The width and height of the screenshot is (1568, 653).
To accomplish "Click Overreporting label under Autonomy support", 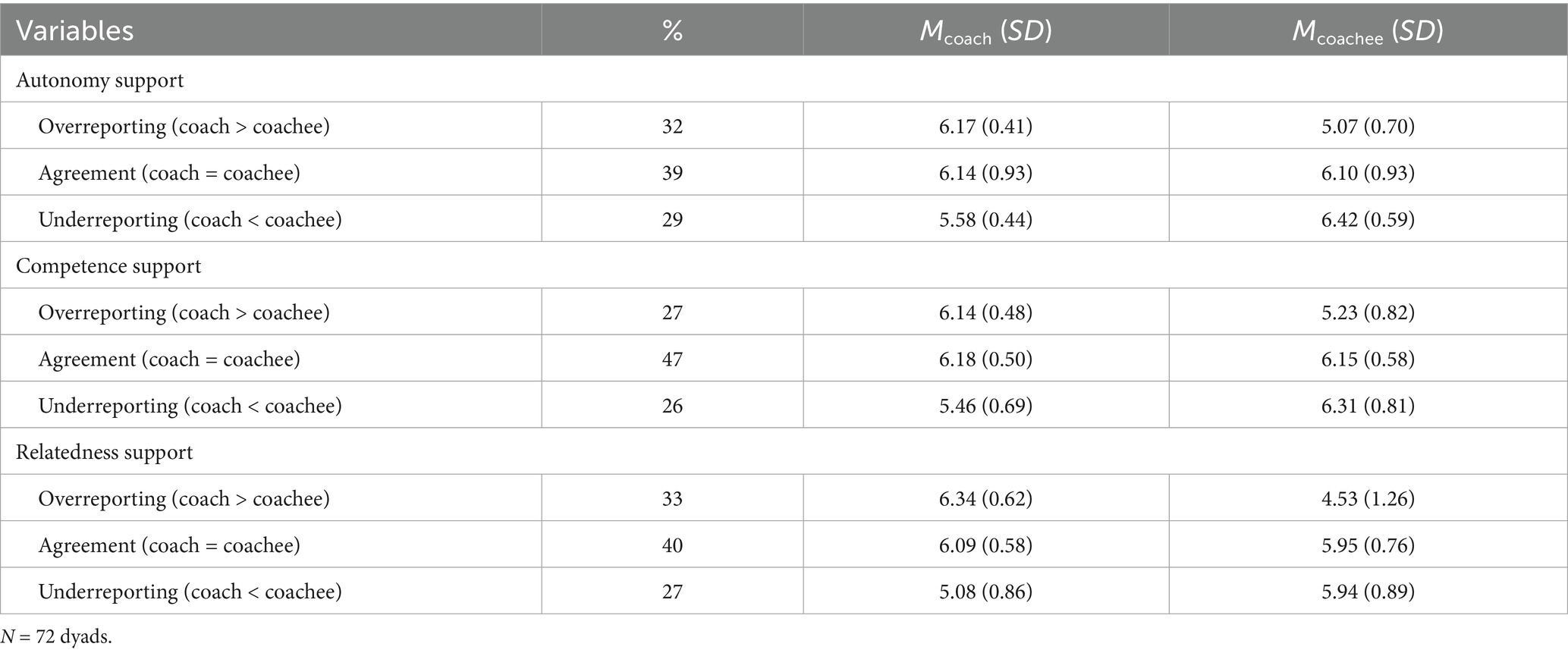I will click(x=184, y=126).
